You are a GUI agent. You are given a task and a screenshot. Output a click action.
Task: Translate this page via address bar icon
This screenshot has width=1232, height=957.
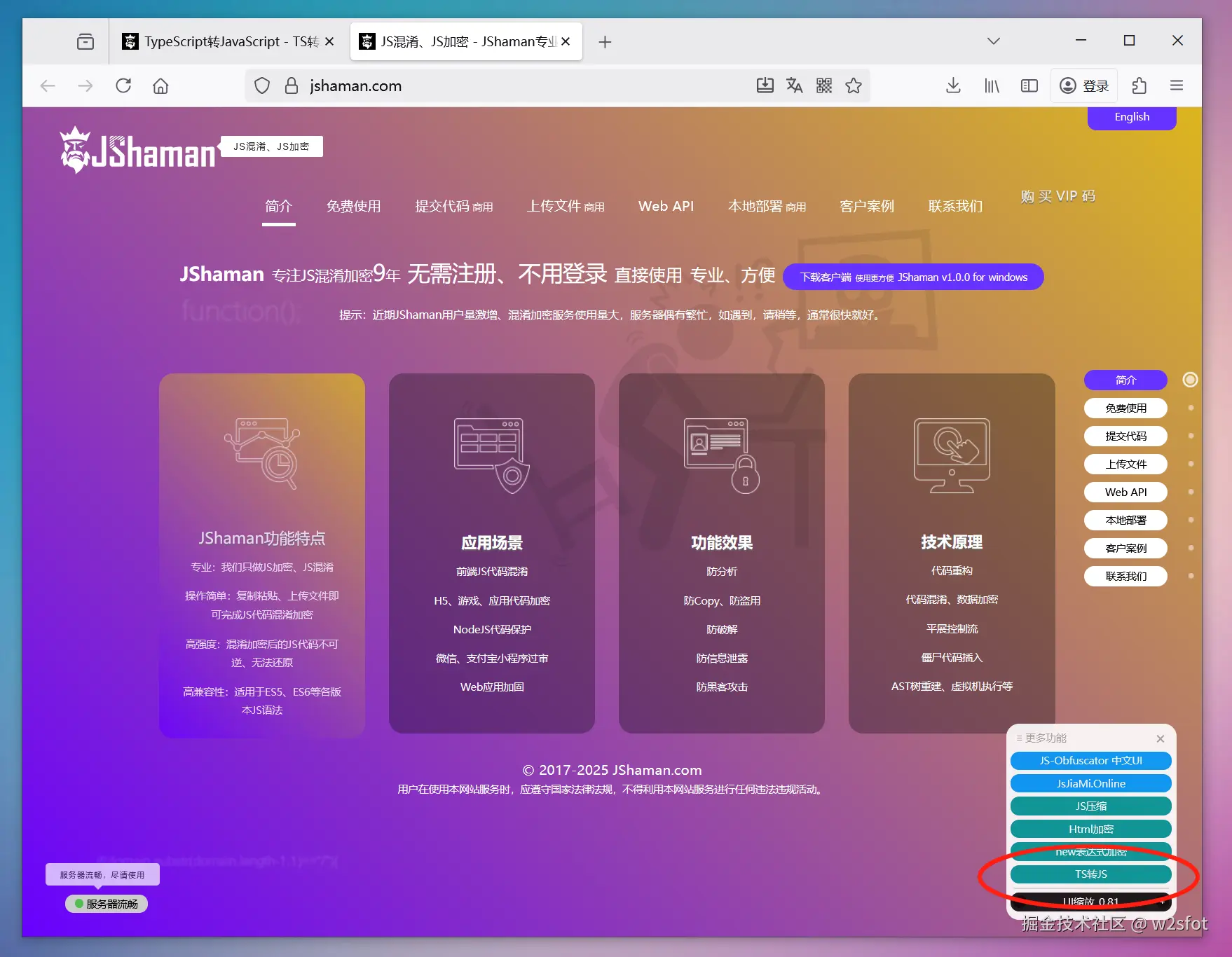(794, 86)
